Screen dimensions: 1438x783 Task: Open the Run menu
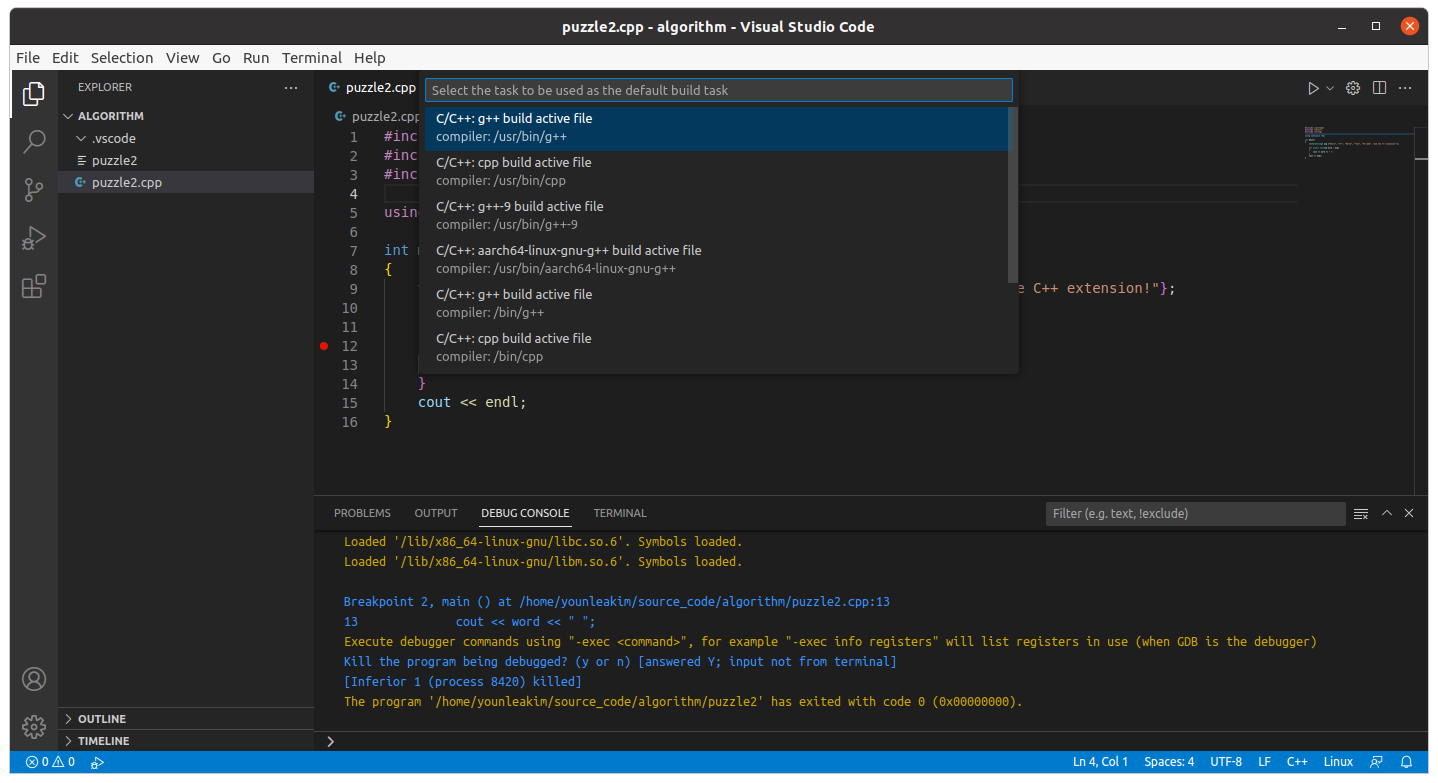point(256,58)
